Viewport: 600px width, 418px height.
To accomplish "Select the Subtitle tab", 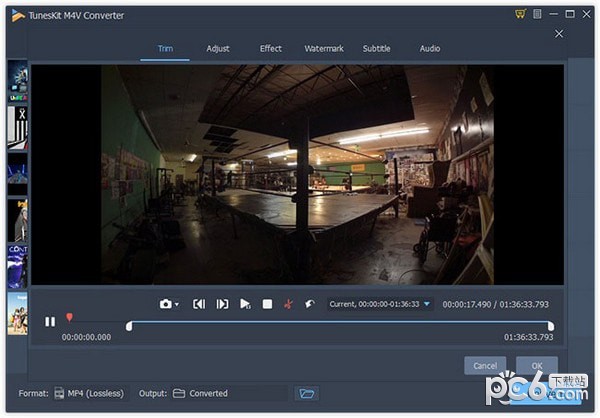I will click(377, 49).
